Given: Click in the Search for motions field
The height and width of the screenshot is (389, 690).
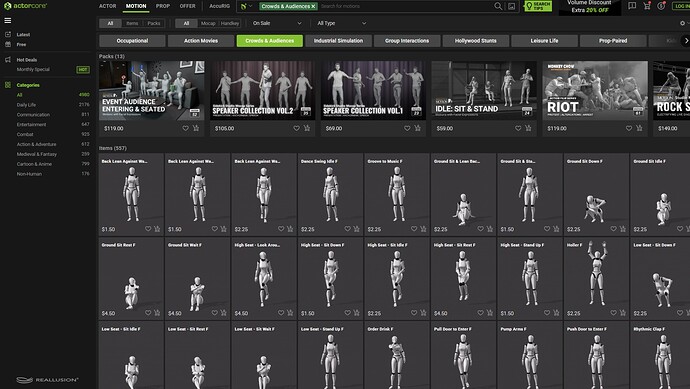Looking at the screenshot, I should [x=405, y=6].
